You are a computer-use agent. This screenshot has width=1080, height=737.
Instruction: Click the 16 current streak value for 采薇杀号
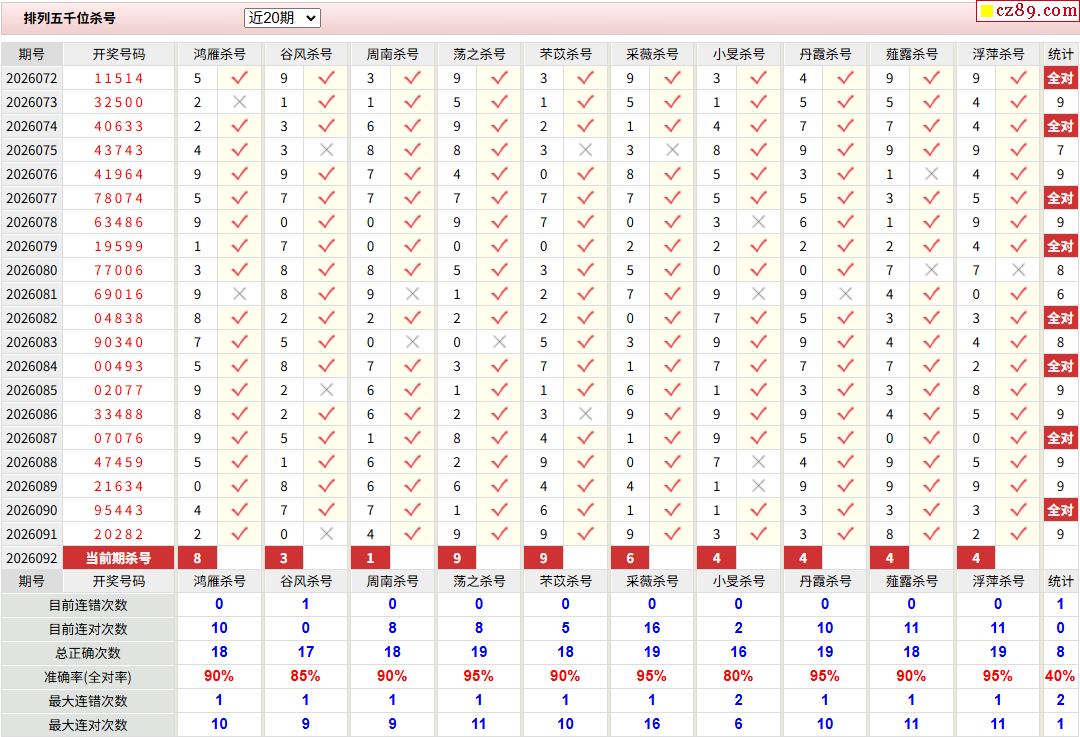[652, 628]
